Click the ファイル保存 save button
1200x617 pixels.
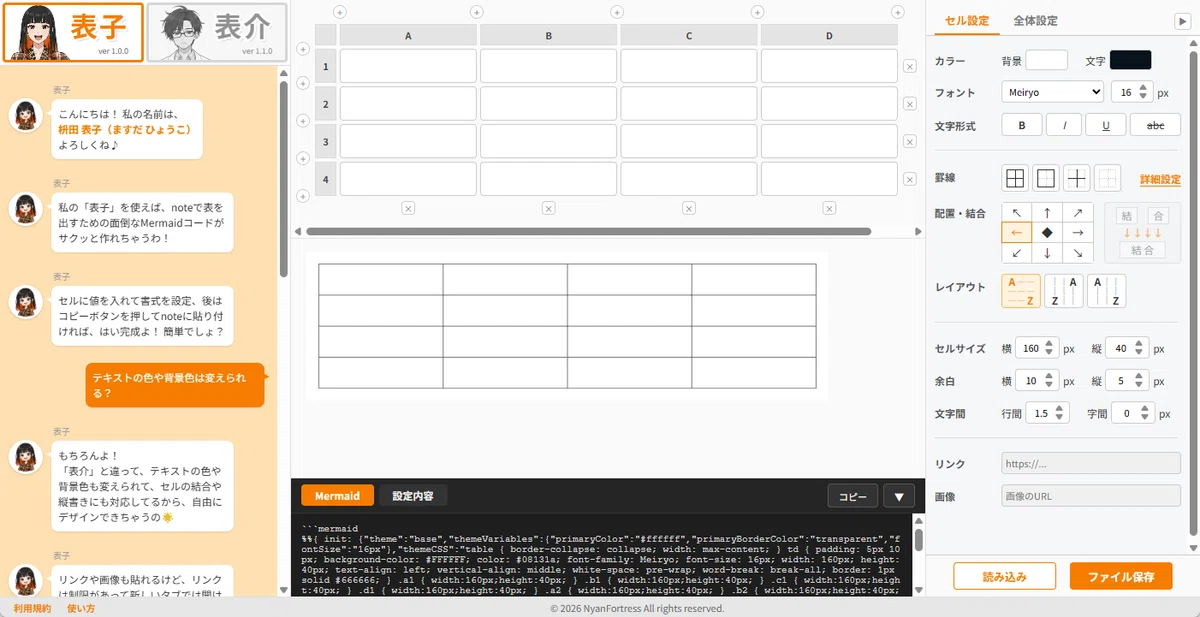click(x=1121, y=577)
